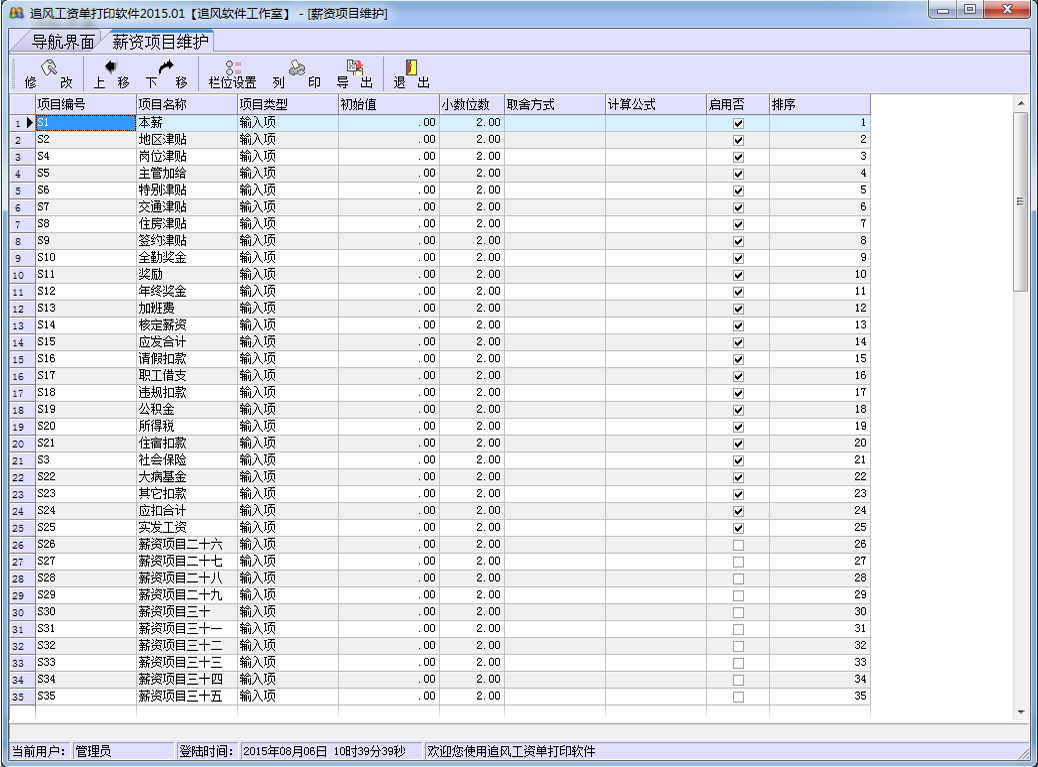Click the 项目名称 column header

point(186,104)
